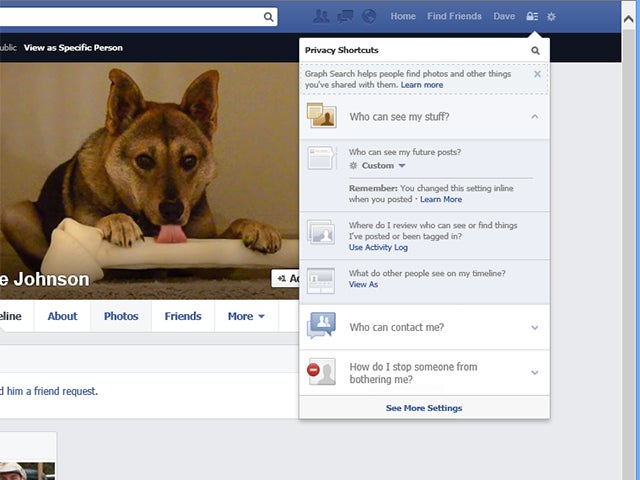Viewport: 640px width, 480px height.
Task: Click the Who can see my stuff icon
Action: click(x=322, y=116)
